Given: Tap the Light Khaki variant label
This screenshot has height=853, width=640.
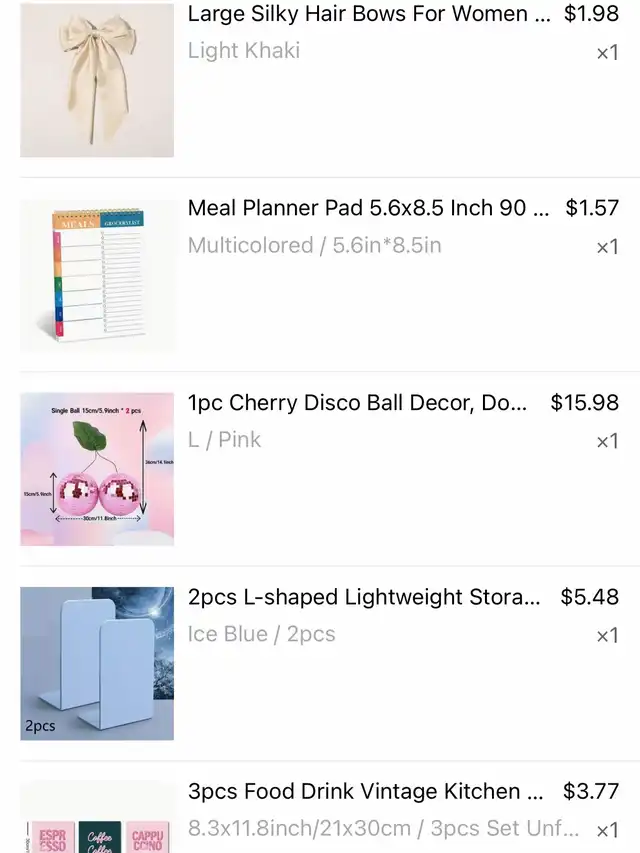Looking at the screenshot, I should pyautogui.click(x=244, y=51).
